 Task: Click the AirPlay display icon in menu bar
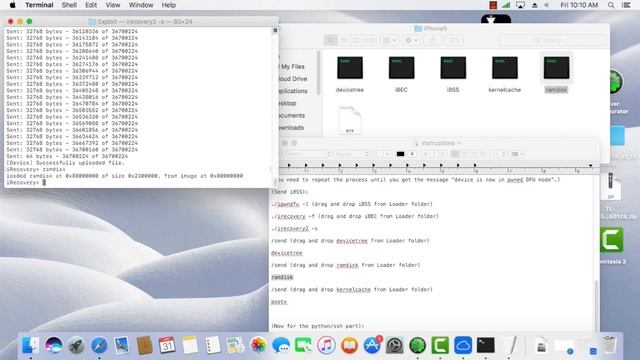click(x=520, y=5)
